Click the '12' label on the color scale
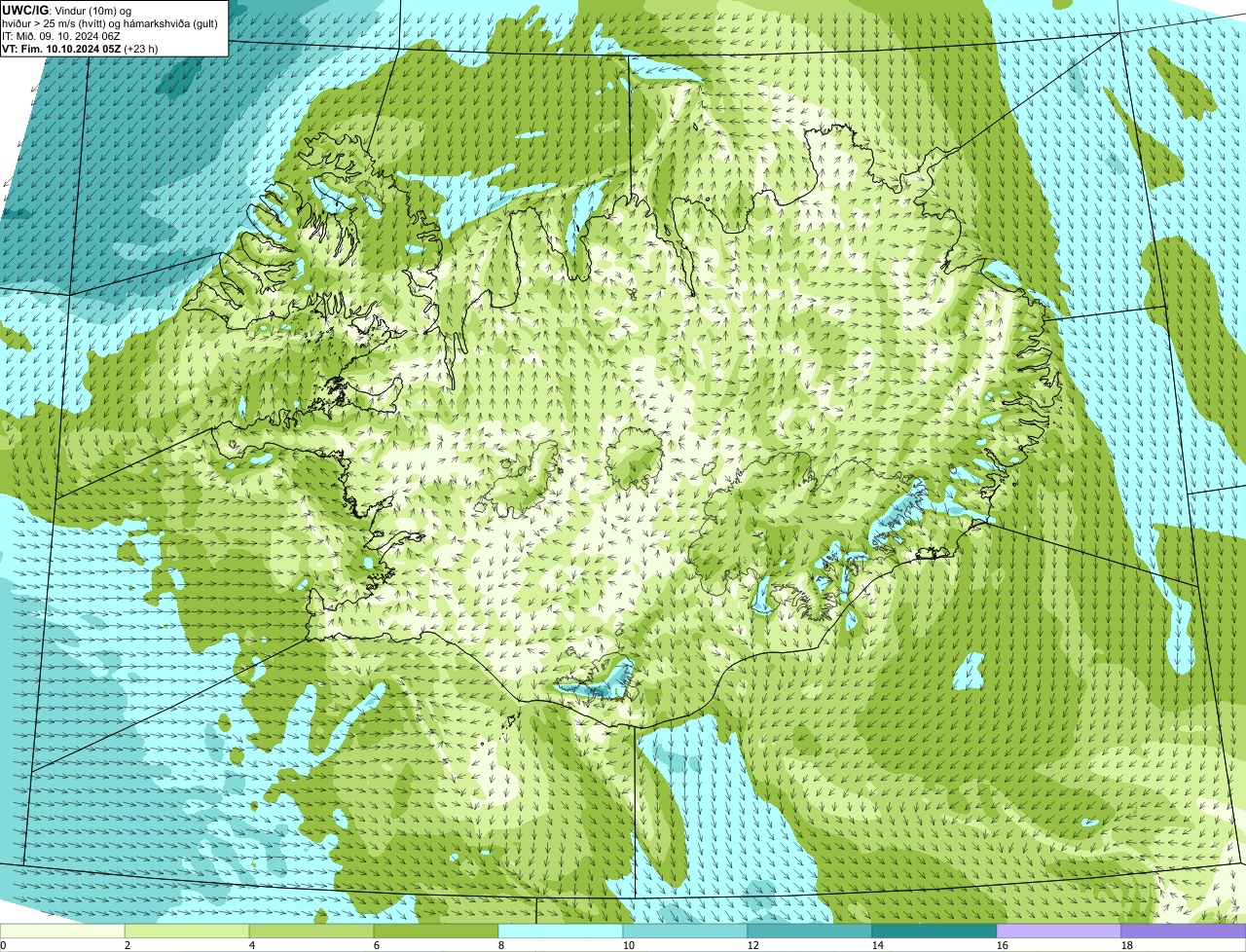Screen dimensions: 1246x952 click(x=753, y=945)
